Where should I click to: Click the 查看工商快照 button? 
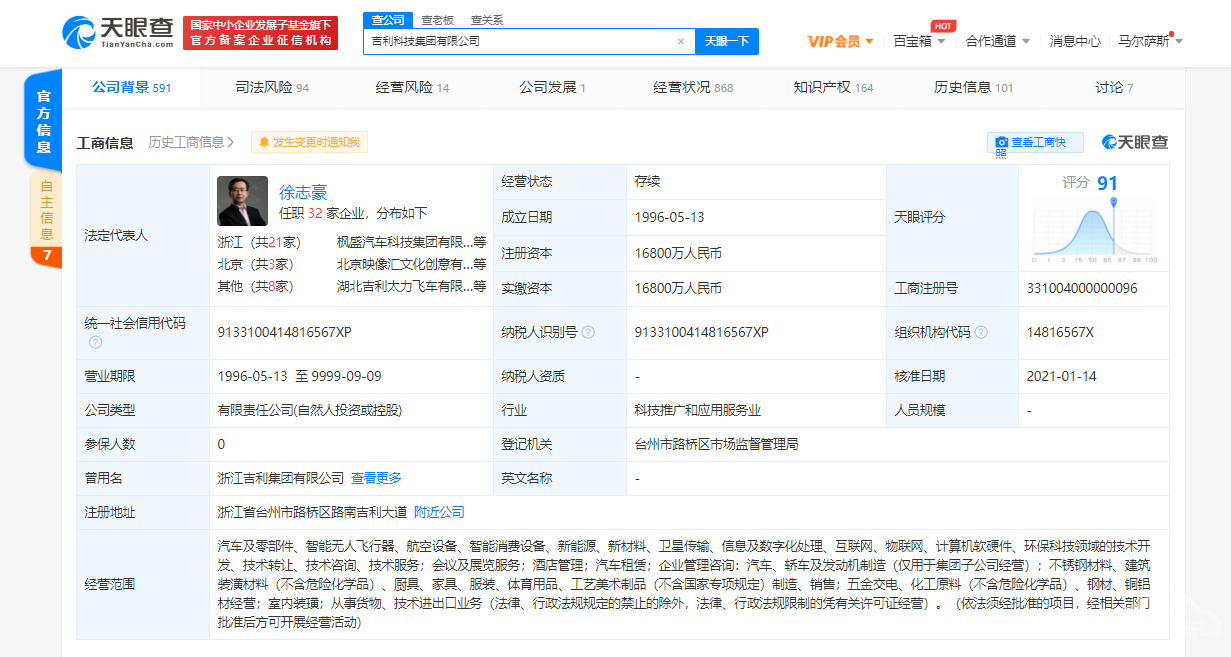tap(1034, 143)
